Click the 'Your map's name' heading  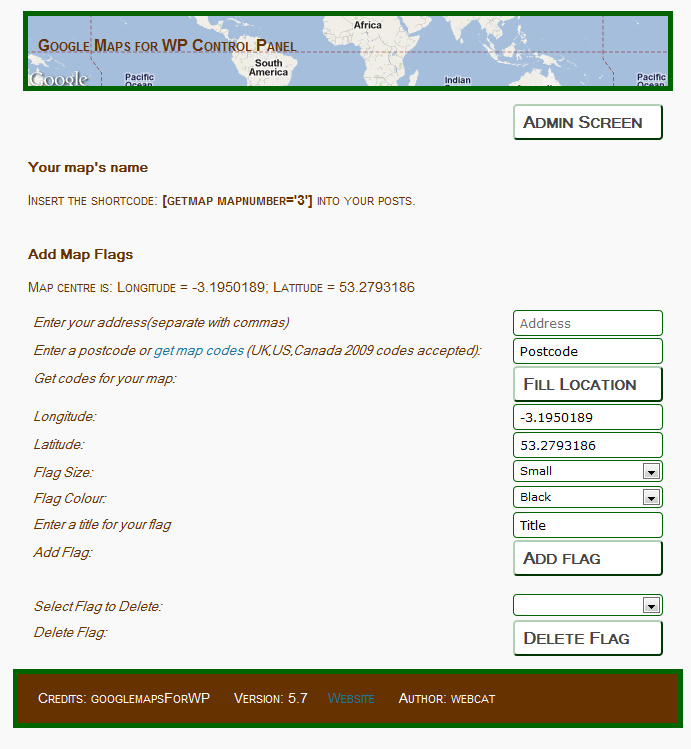pyautogui.click(x=88, y=168)
